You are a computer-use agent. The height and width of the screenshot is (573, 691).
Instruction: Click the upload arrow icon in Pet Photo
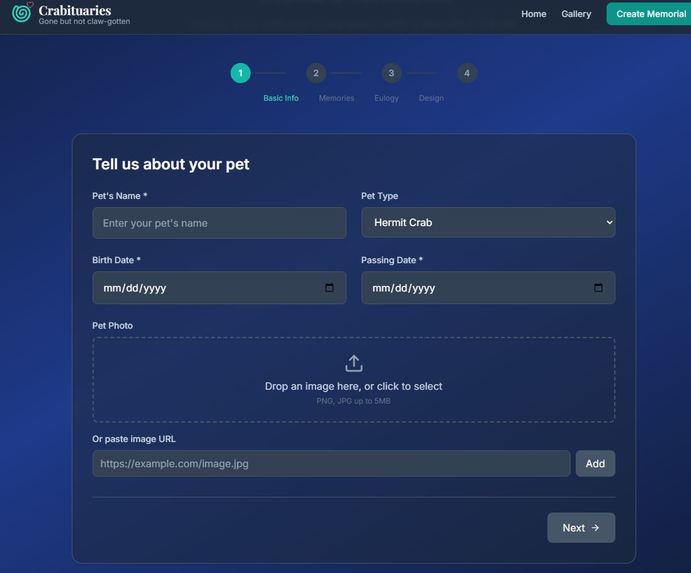[353, 364]
